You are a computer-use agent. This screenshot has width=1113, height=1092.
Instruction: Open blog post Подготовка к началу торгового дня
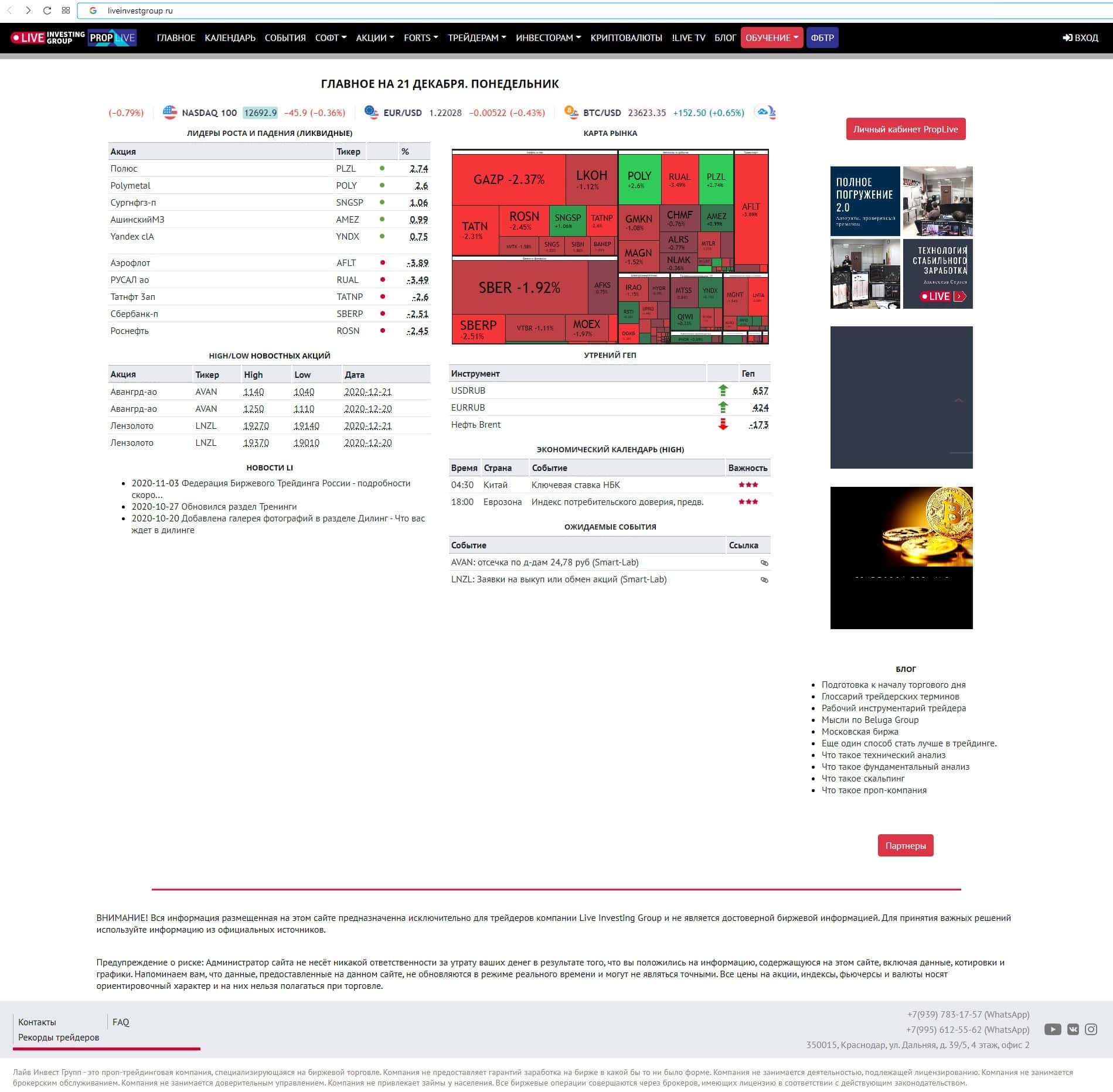[x=893, y=684]
